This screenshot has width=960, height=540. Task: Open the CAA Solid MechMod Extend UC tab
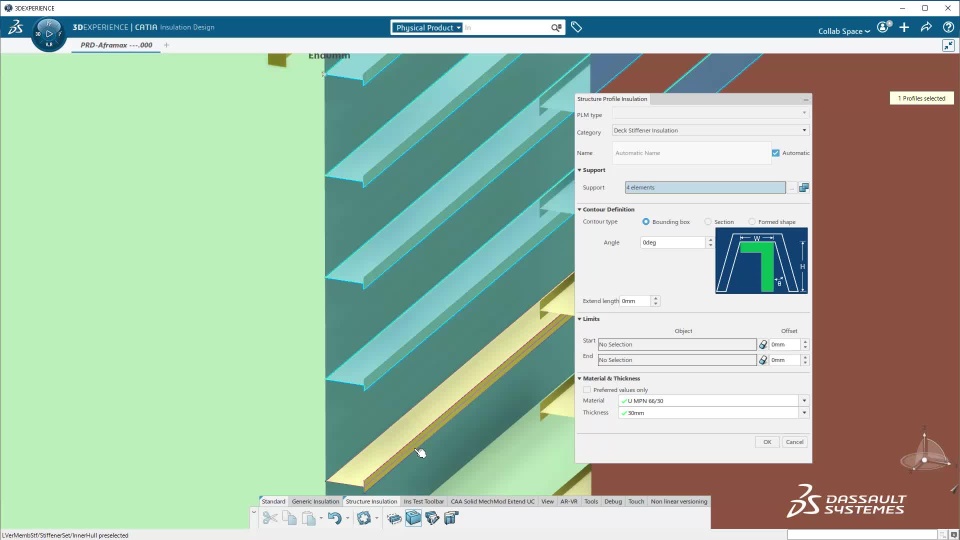tap(492, 501)
